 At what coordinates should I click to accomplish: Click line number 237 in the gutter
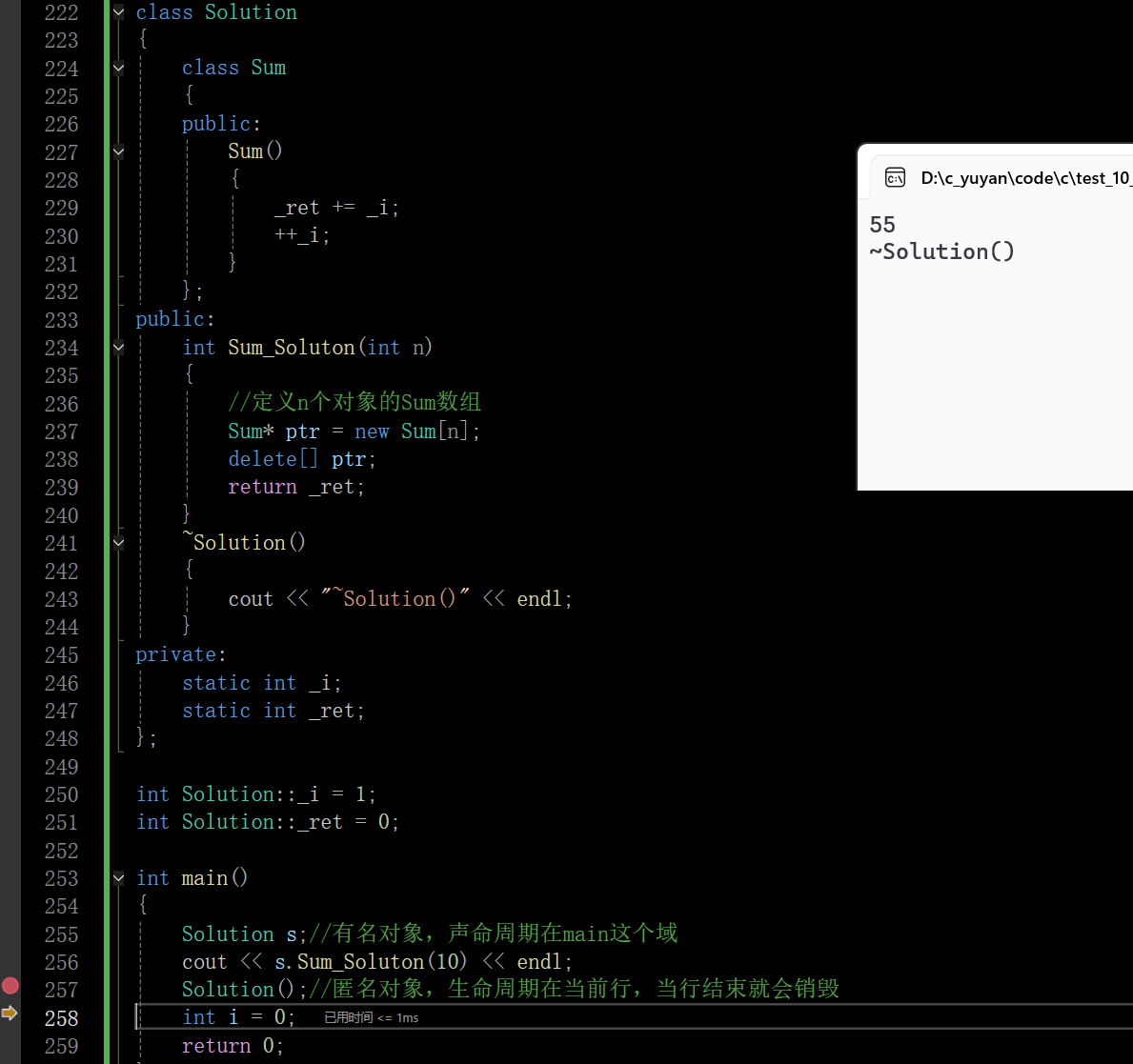click(61, 432)
